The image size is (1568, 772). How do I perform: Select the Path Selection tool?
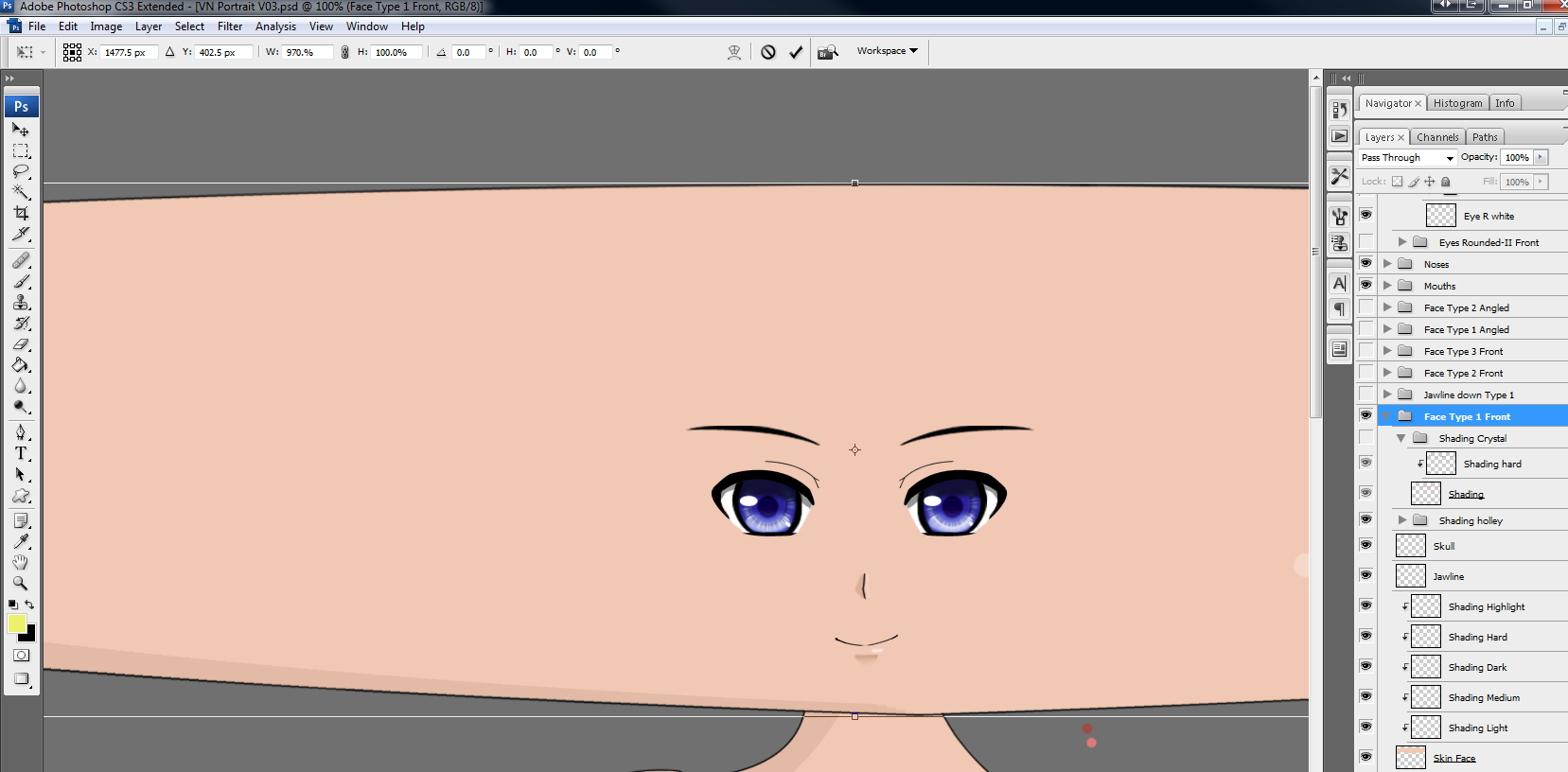21,475
